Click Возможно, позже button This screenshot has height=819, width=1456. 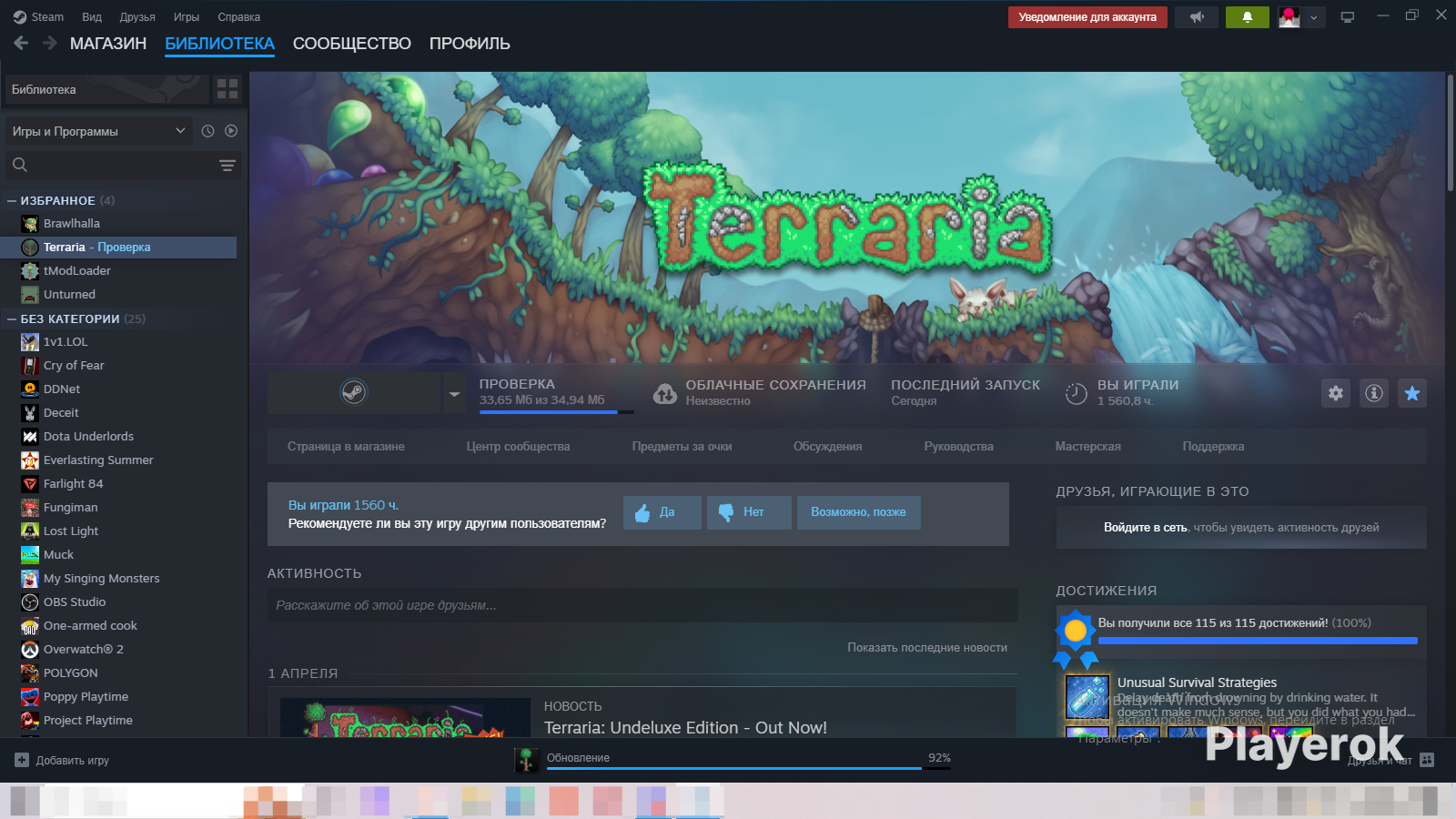click(858, 512)
